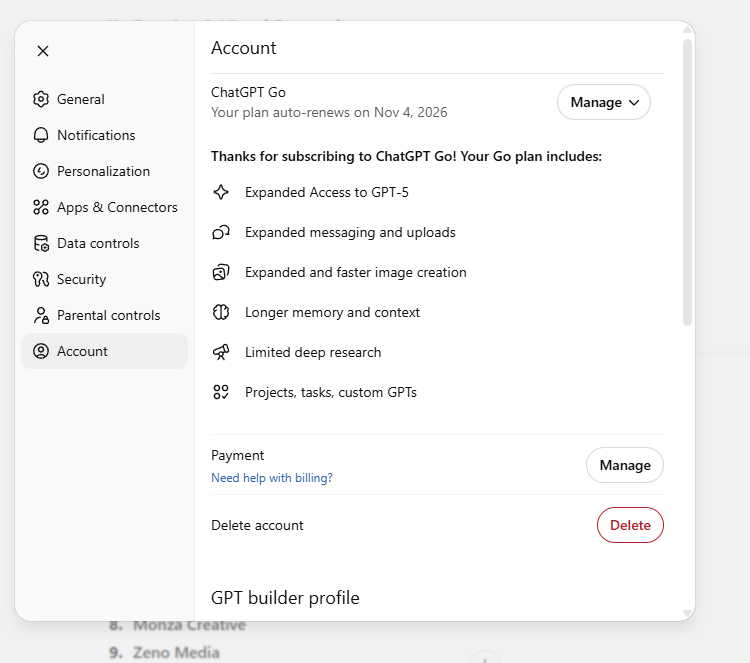Click the ChatGPT Go plan name

(248, 92)
